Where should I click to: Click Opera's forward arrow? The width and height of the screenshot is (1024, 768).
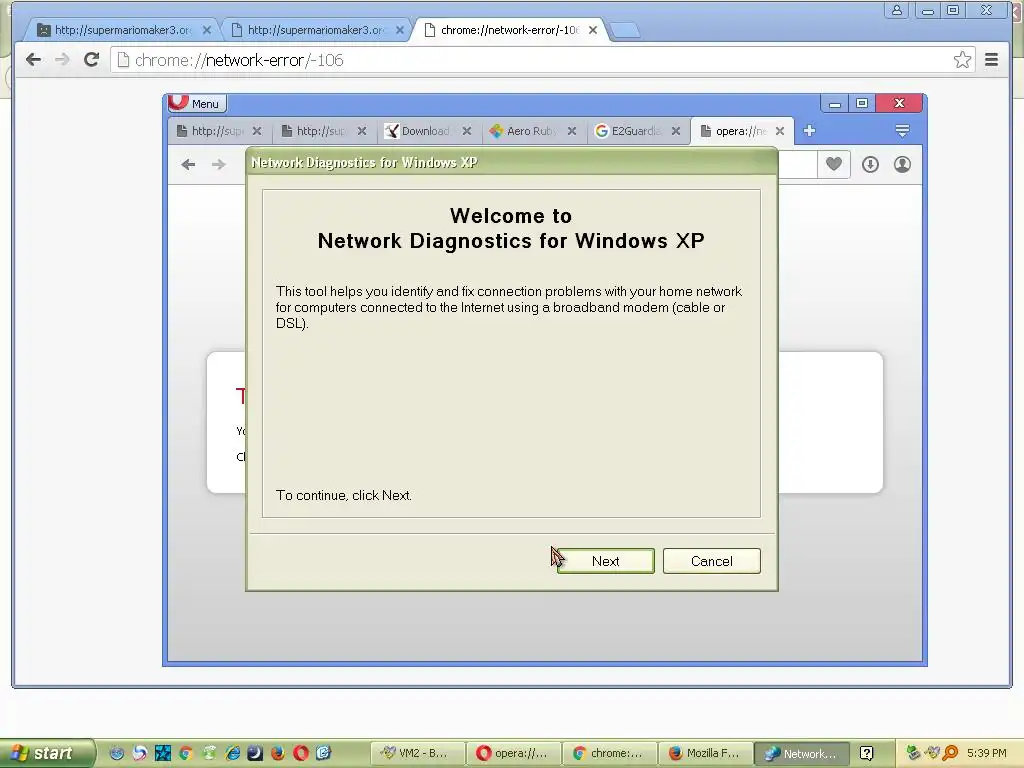click(x=219, y=165)
